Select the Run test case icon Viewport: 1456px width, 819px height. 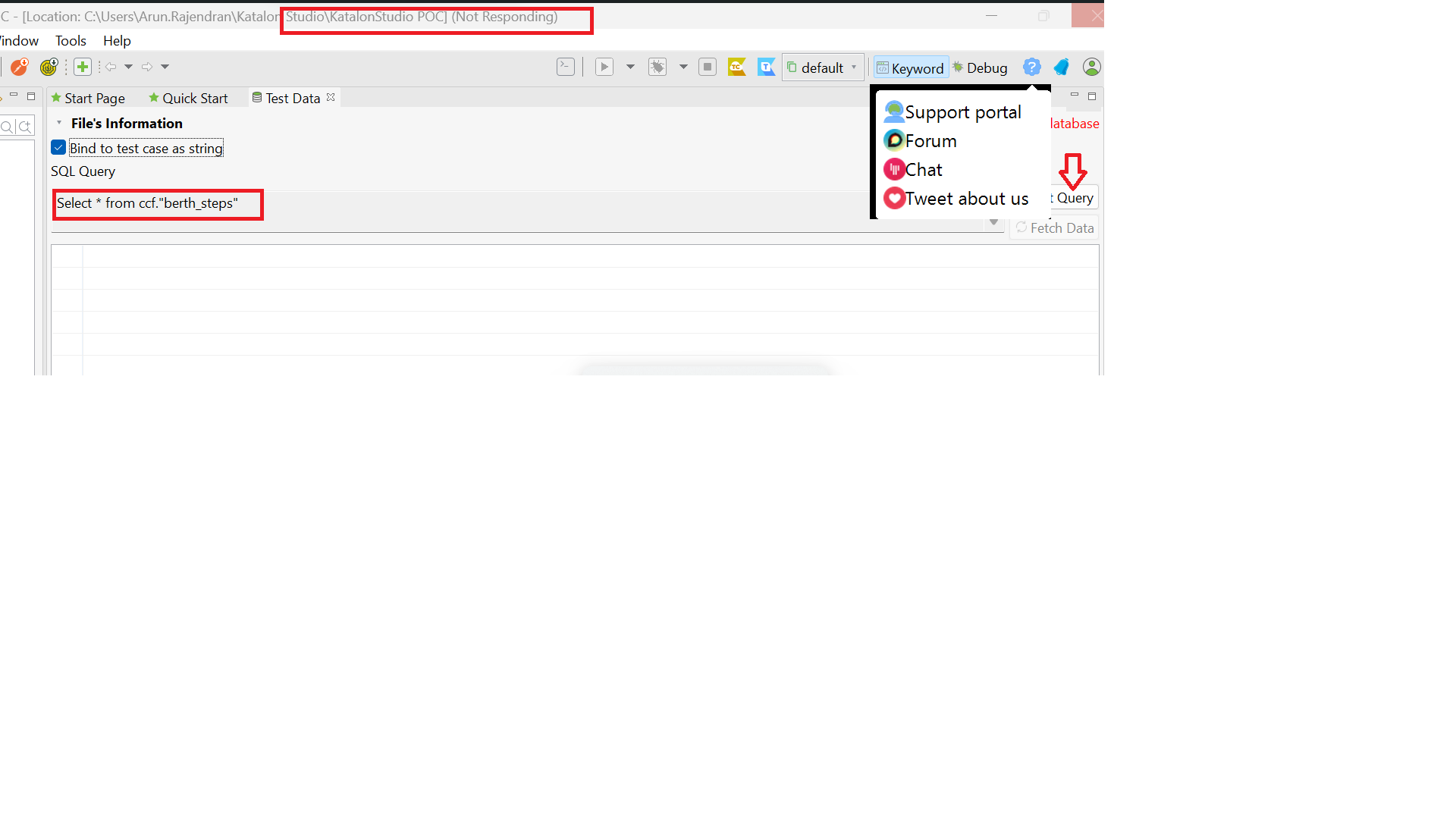pyautogui.click(x=604, y=67)
